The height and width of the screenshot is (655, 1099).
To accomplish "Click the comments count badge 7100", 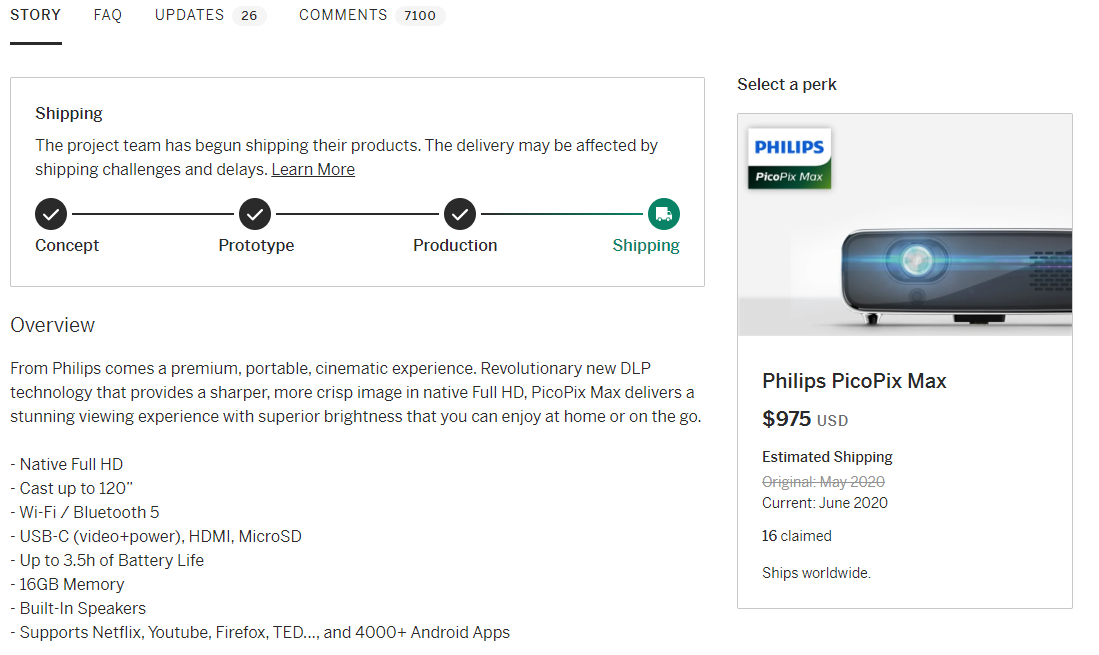I will (x=420, y=15).
